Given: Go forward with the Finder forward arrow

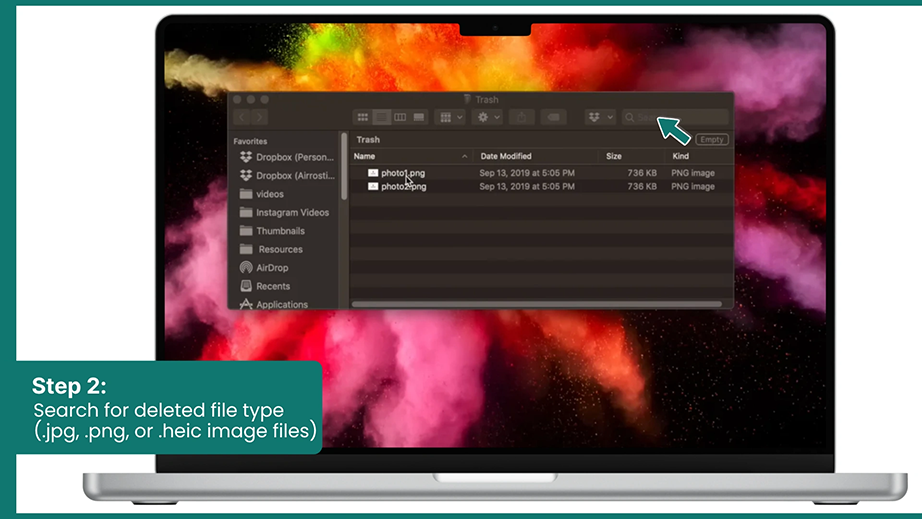Looking at the screenshot, I should [259, 117].
